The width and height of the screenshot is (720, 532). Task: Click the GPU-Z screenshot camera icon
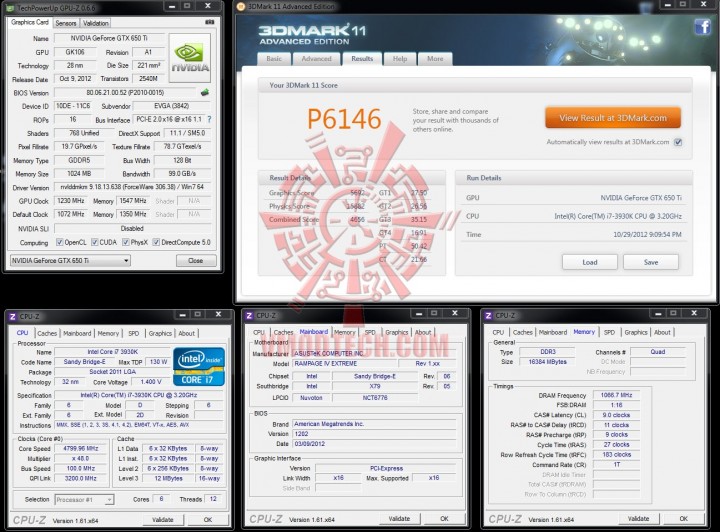[209, 22]
